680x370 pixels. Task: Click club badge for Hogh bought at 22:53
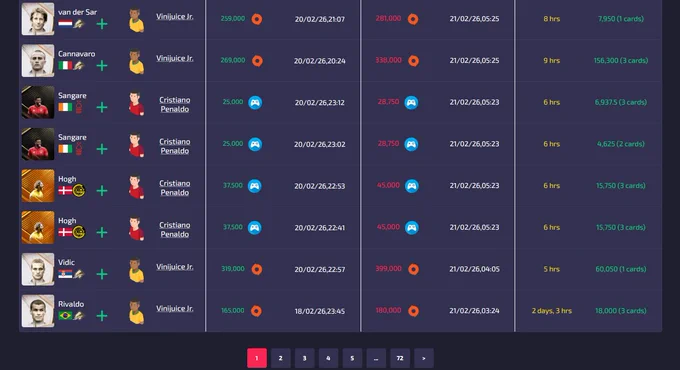coord(79,190)
